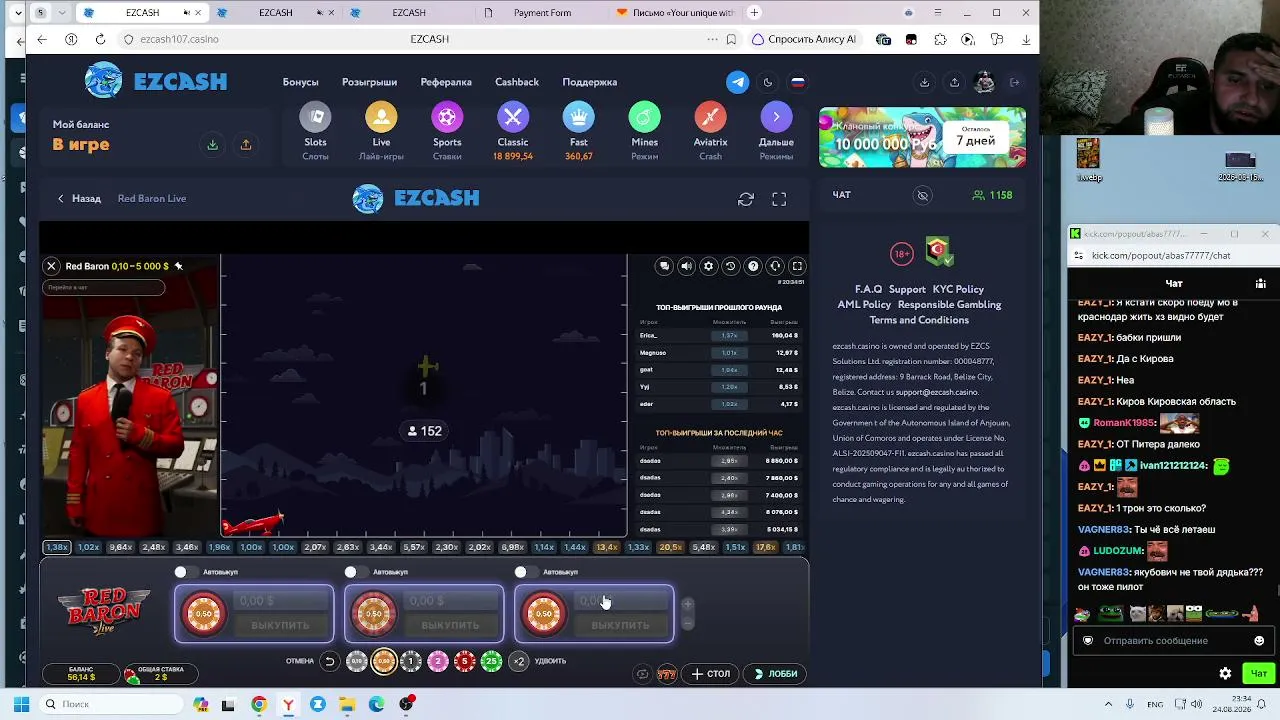This screenshot has height=720, width=1280.
Task: Click the deposit icon in the balance panel
Action: (x=213, y=145)
